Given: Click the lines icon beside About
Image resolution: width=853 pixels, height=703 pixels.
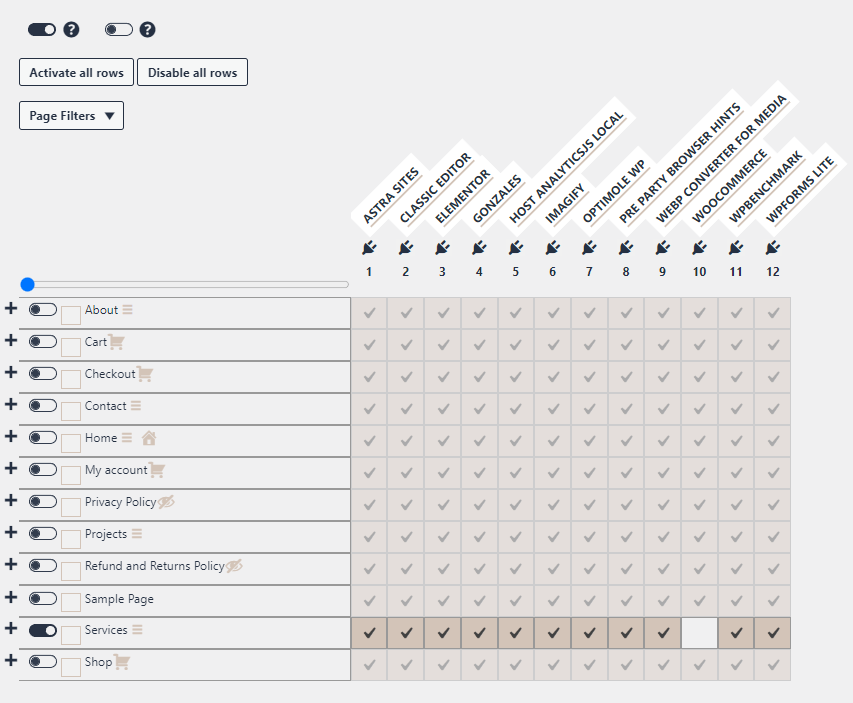Looking at the screenshot, I should pos(127,310).
